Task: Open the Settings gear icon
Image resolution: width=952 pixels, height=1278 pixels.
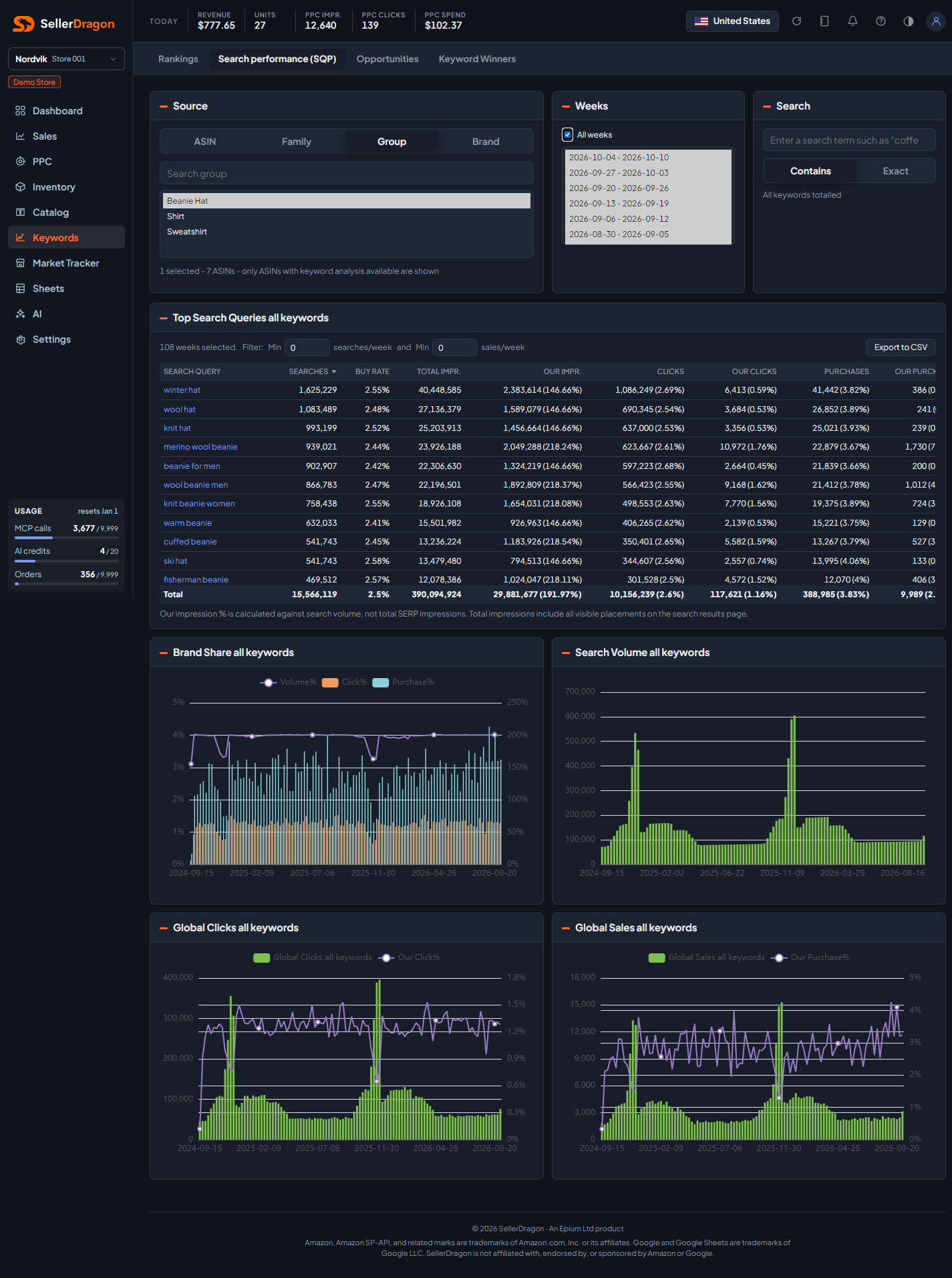Action: click(x=21, y=339)
